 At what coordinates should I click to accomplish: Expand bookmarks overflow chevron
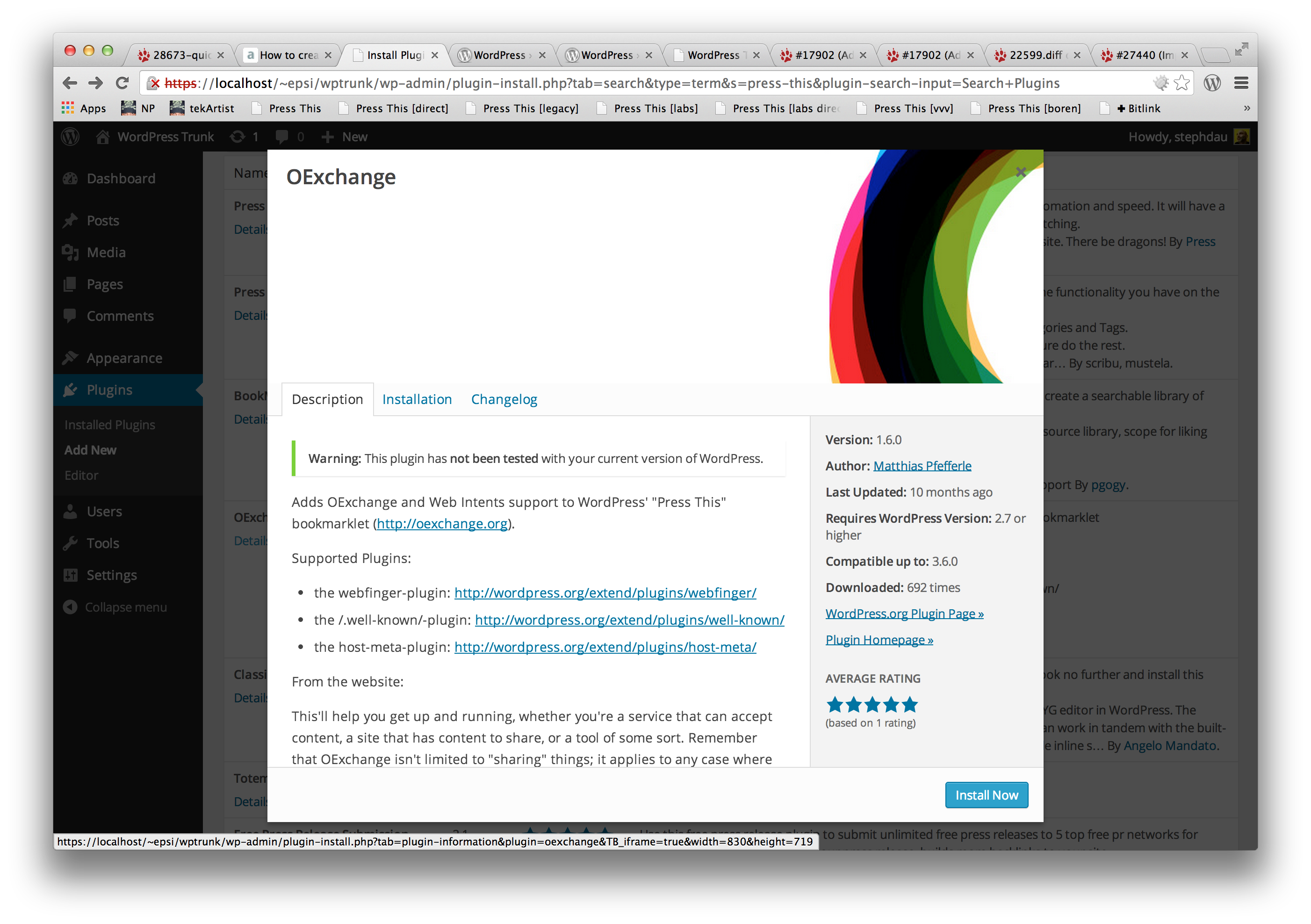[1246, 108]
